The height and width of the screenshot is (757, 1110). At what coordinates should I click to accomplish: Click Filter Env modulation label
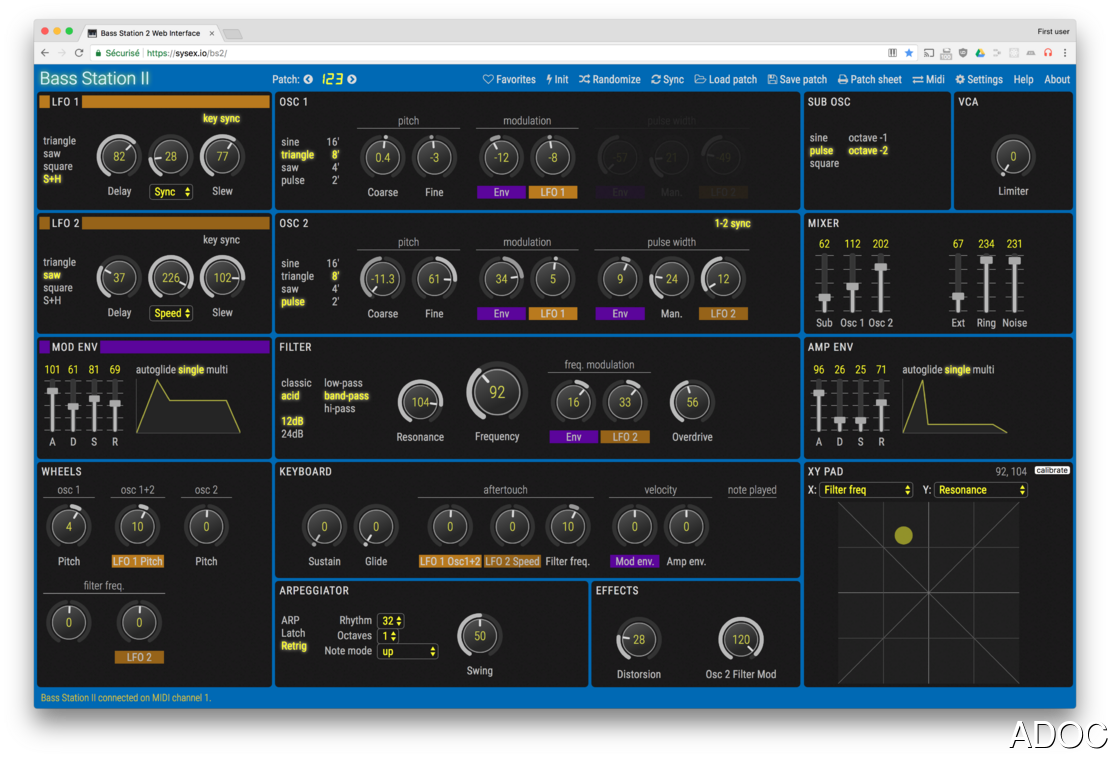click(573, 437)
